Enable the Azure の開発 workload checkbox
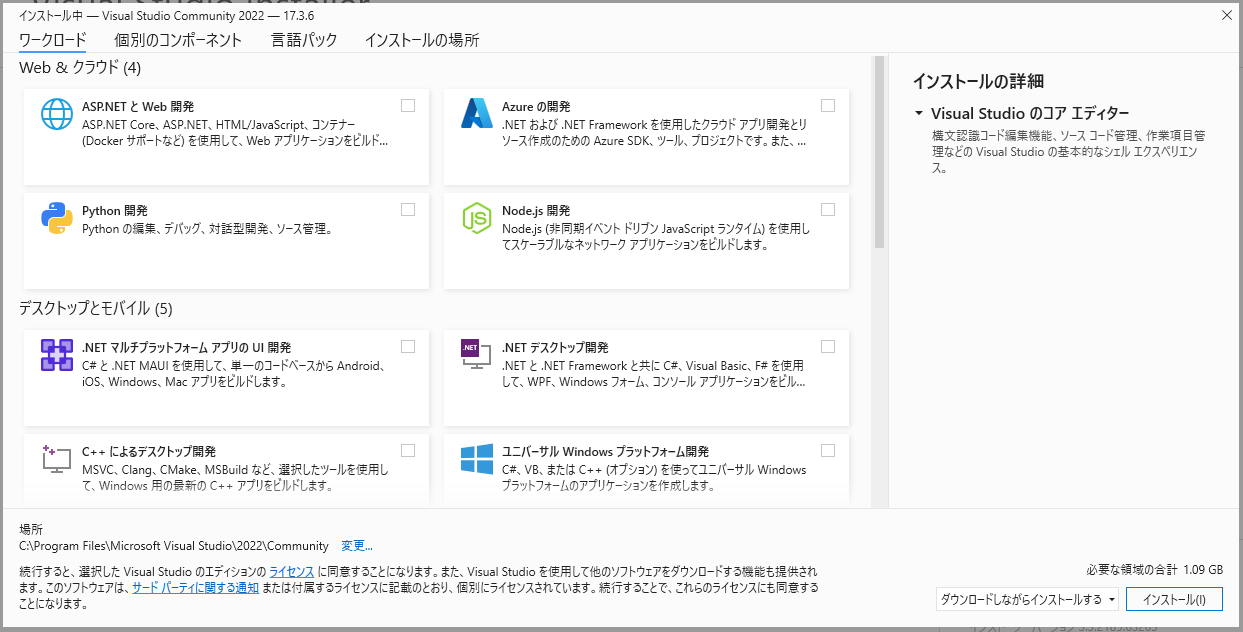The image size is (1243, 632). (828, 105)
